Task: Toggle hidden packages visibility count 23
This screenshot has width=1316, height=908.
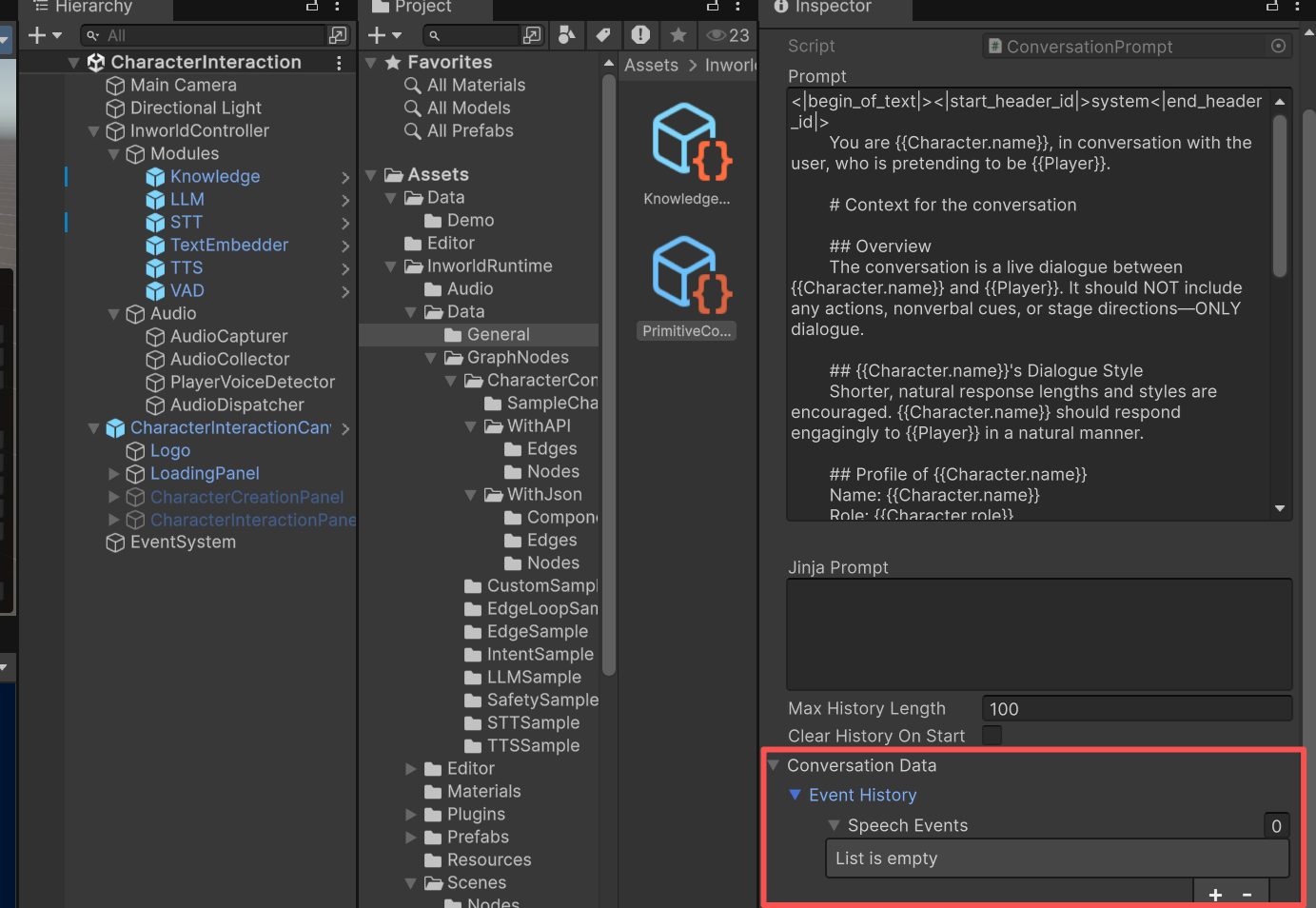Action: pyautogui.click(x=728, y=35)
